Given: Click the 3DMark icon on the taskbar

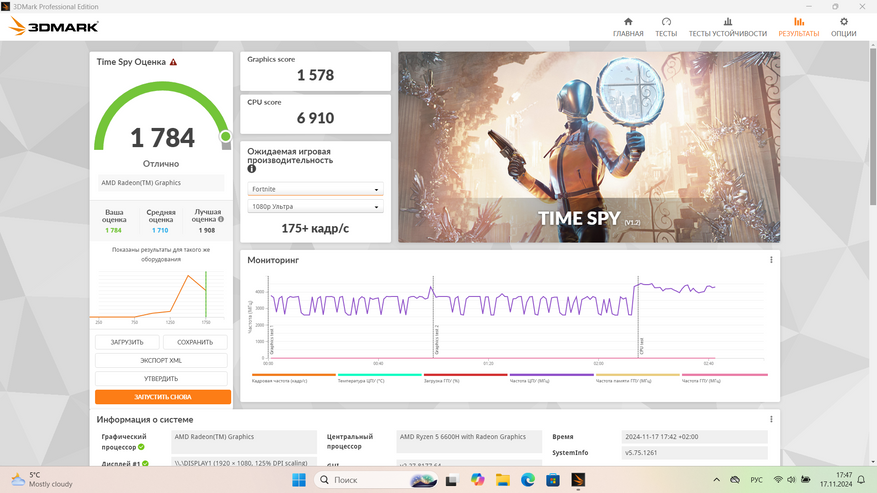Looking at the screenshot, I should tap(578, 480).
